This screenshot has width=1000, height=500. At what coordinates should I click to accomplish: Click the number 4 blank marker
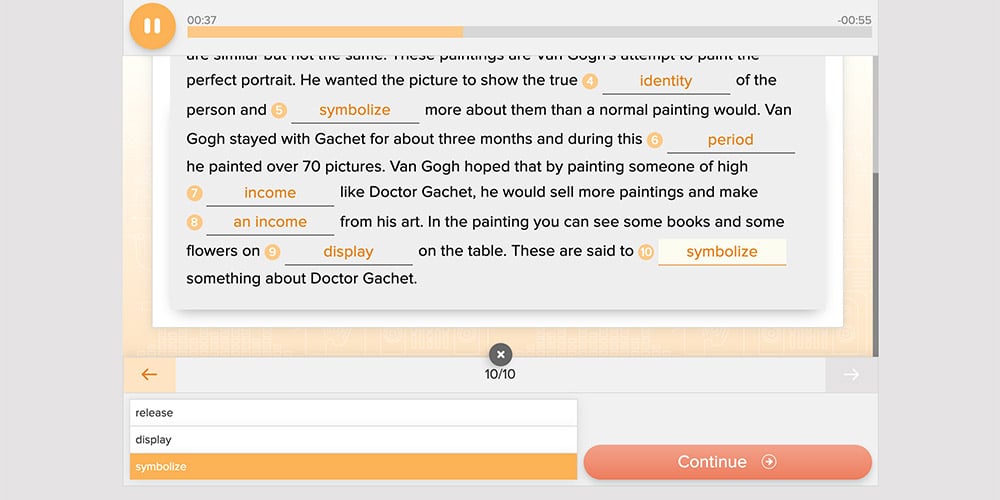(x=590, y=82)
